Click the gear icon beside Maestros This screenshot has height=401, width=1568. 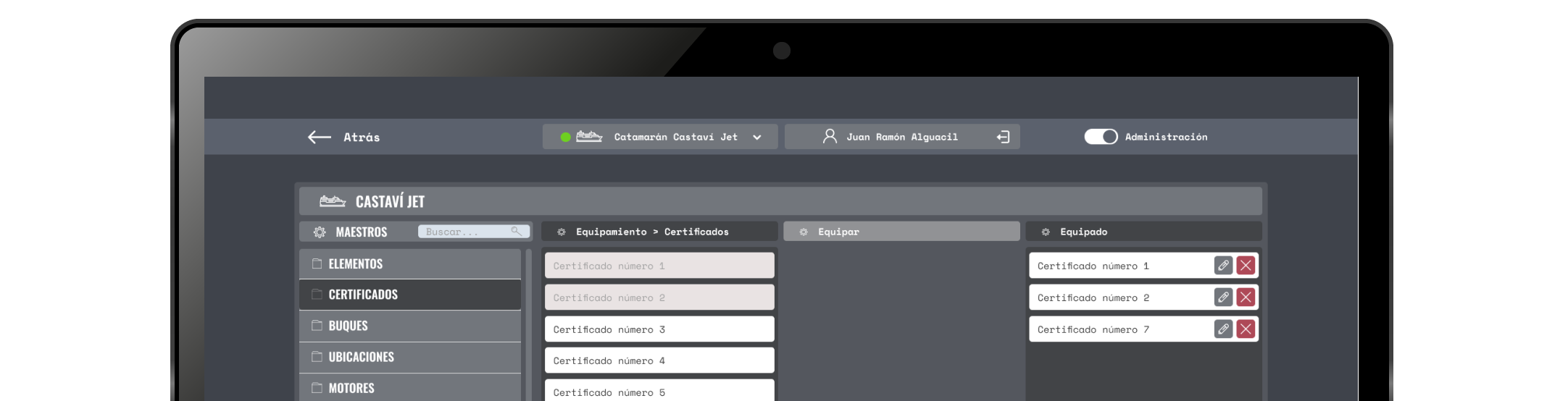(320, 232)
